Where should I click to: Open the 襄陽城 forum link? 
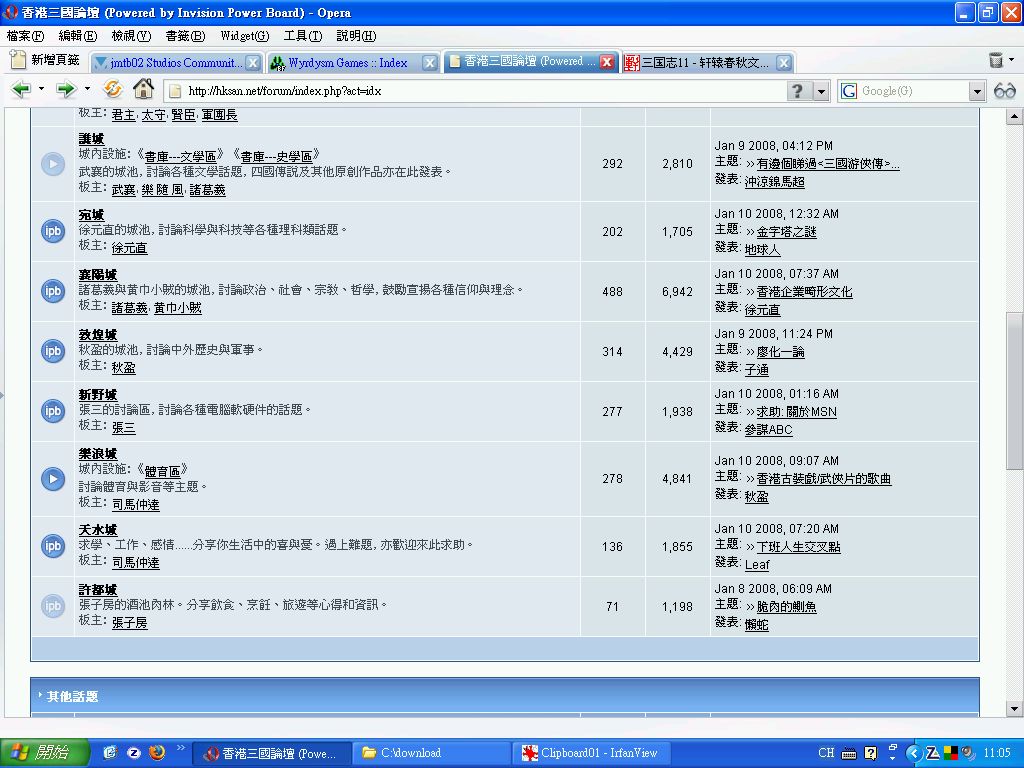[98, 275]
